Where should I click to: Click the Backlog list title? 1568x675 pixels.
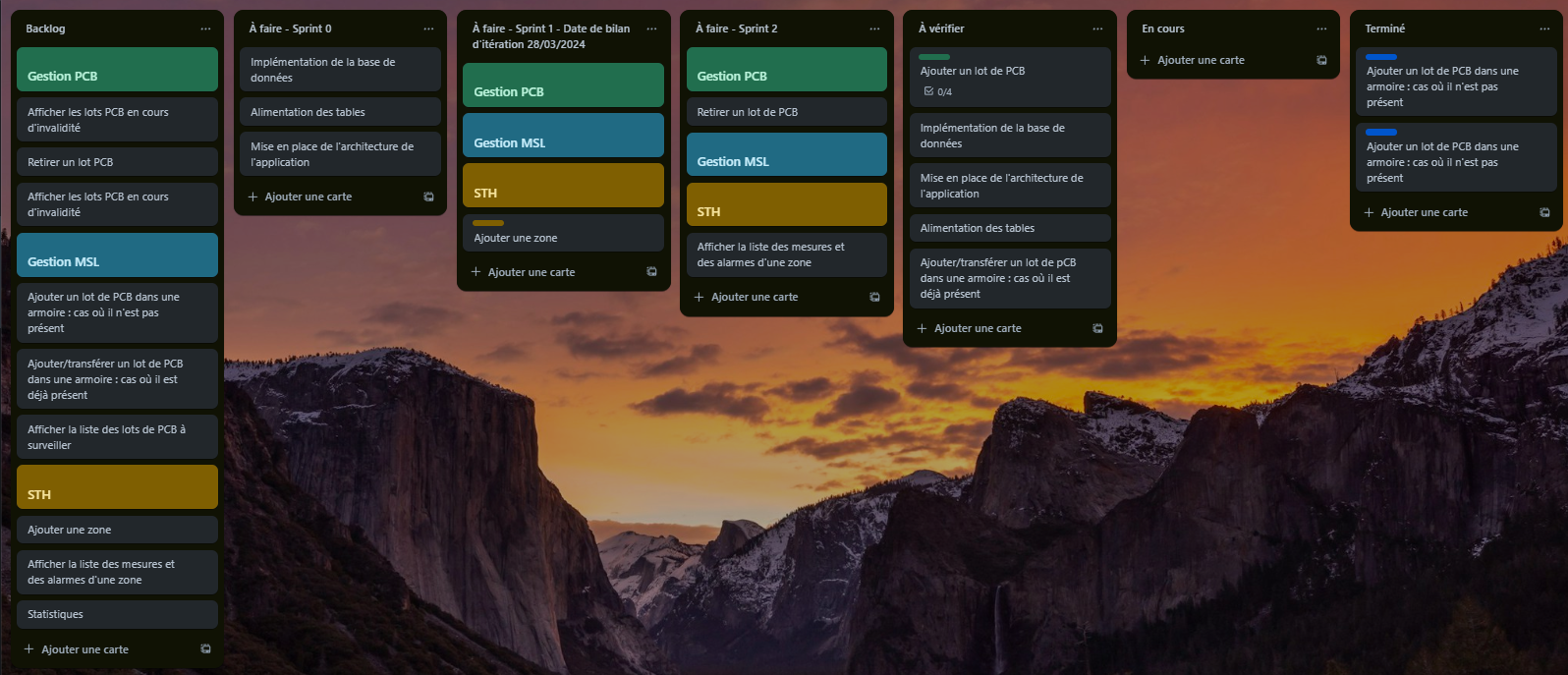[46, 28]
